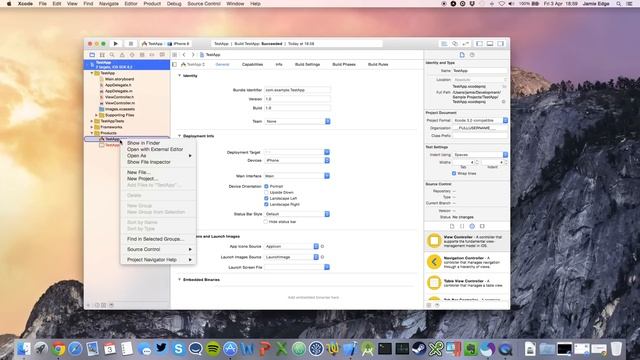The image size is (640, 360).
Task: Select Navigation Controller in object library
Action: click(x=467, y=262)
